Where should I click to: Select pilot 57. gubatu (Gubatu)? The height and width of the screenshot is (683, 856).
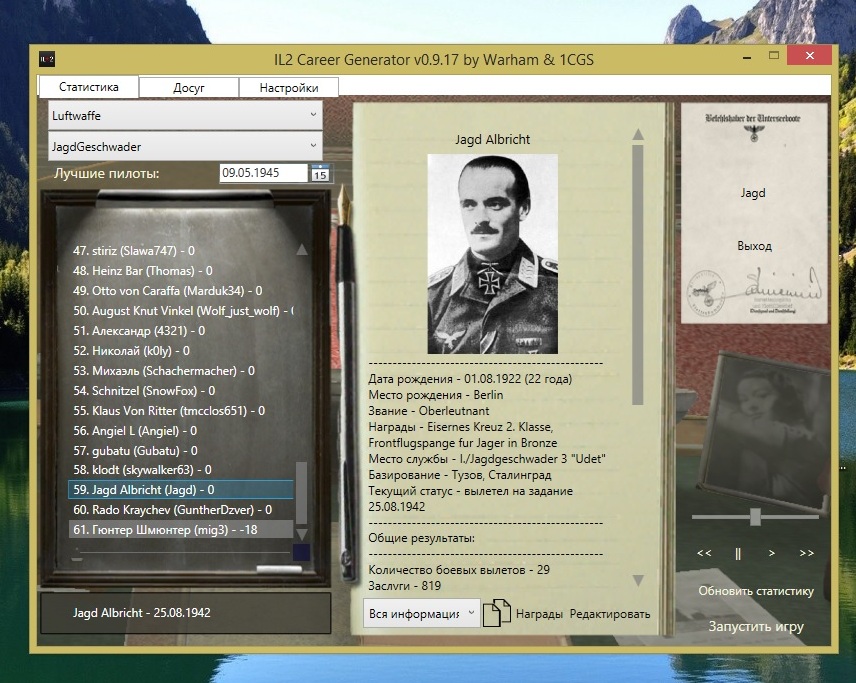coord(181,450)
